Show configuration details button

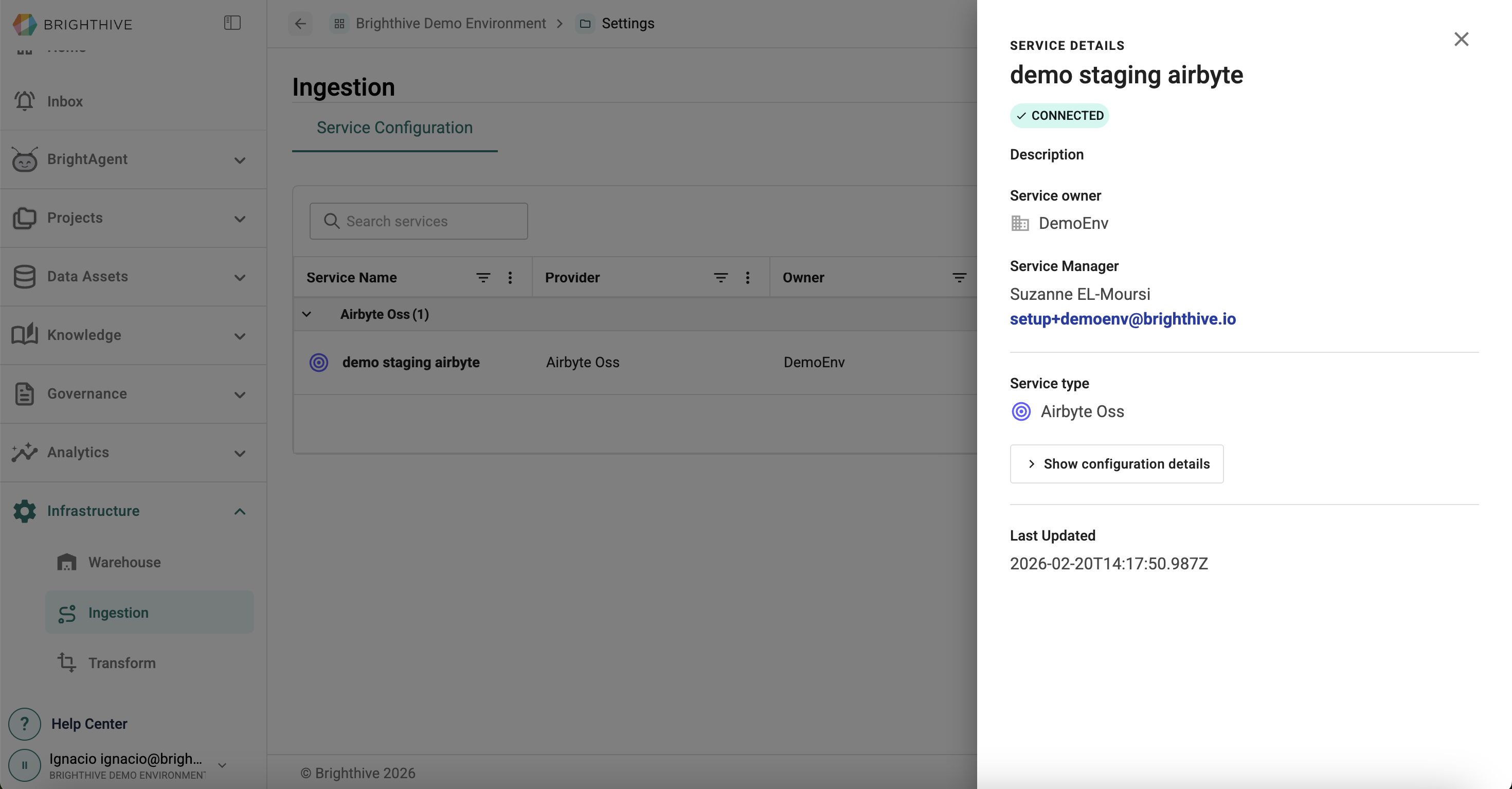click(x=1117, y=464)
